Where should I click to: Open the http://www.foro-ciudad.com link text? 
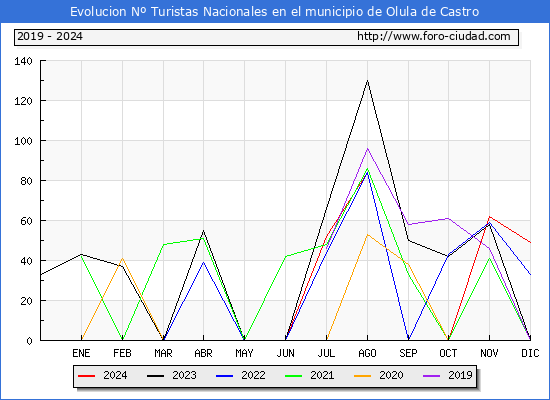pyautogui.click(x=434, y=36)
